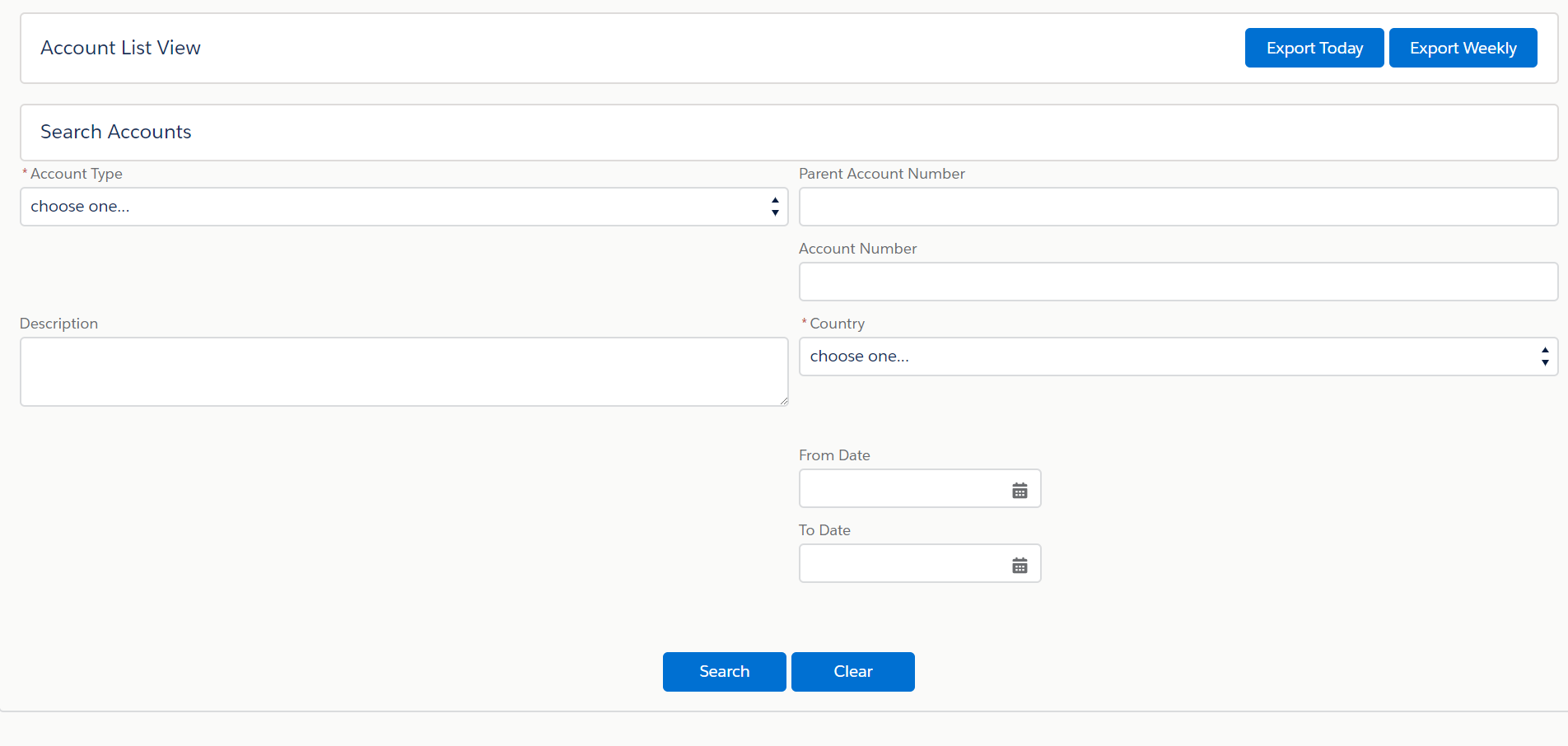Grab the Description box resize handle
This screenshot has height=746, width=1568.
click(783, 401)
